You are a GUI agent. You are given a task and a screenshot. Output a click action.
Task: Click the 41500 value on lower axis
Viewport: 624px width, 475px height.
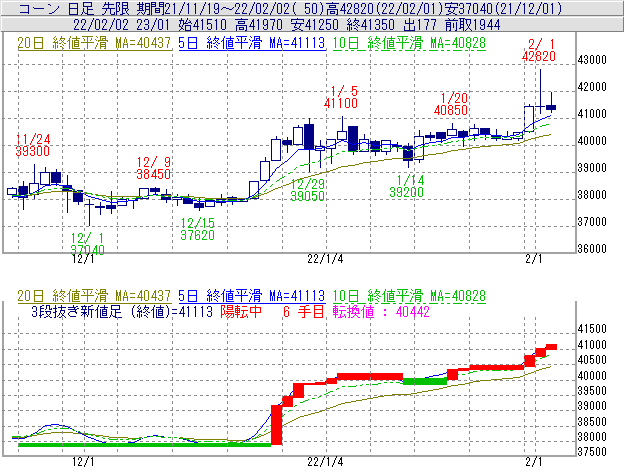[592, 329]
